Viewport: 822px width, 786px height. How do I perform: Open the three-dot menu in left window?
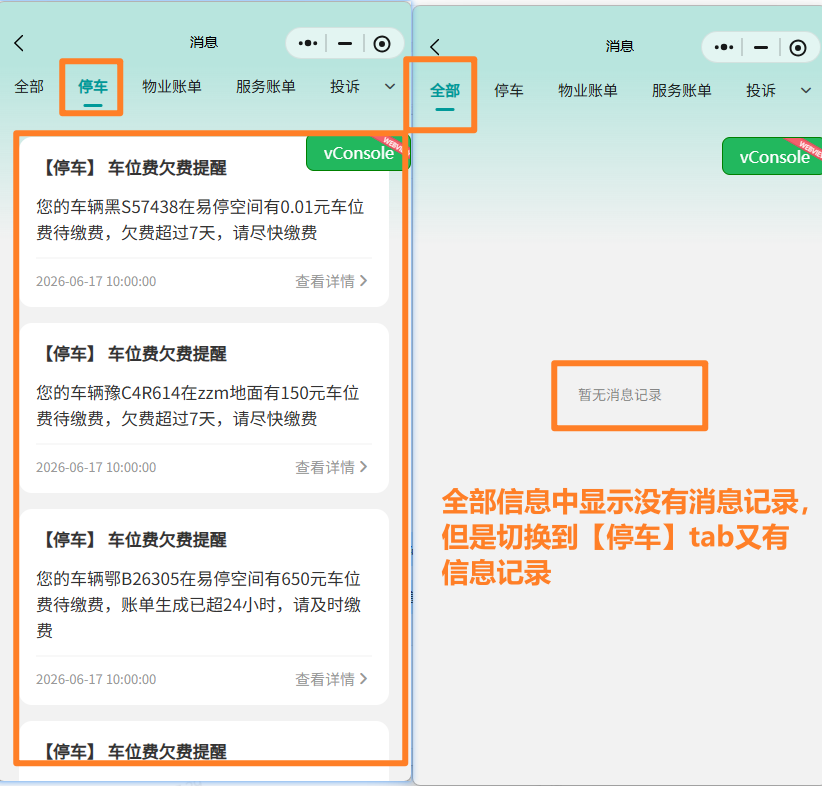click(308, 43)
